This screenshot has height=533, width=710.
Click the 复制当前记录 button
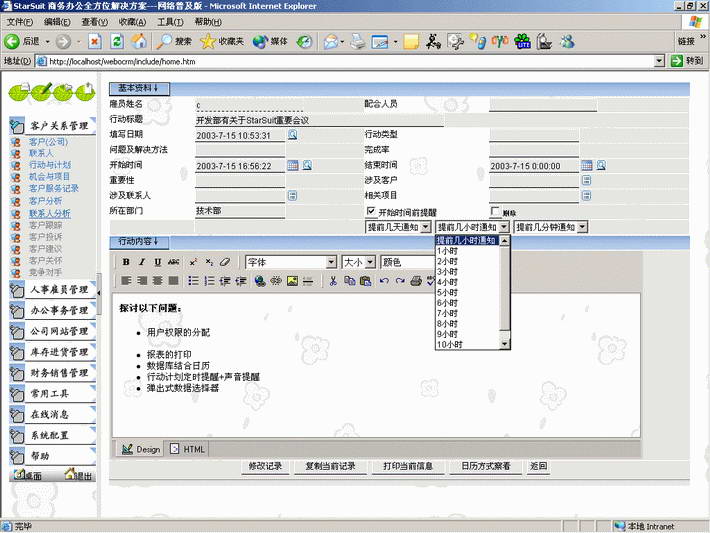(x=330, y=466)
